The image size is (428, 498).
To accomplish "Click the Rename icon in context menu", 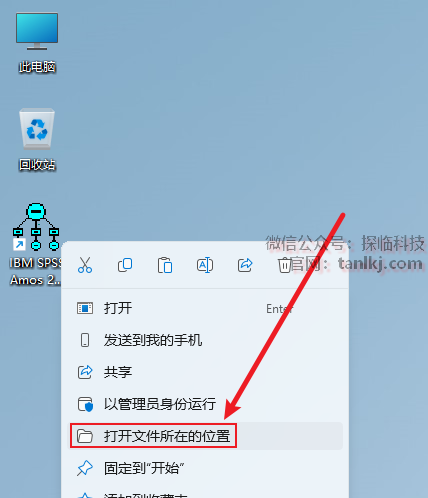I will [205, 265].
